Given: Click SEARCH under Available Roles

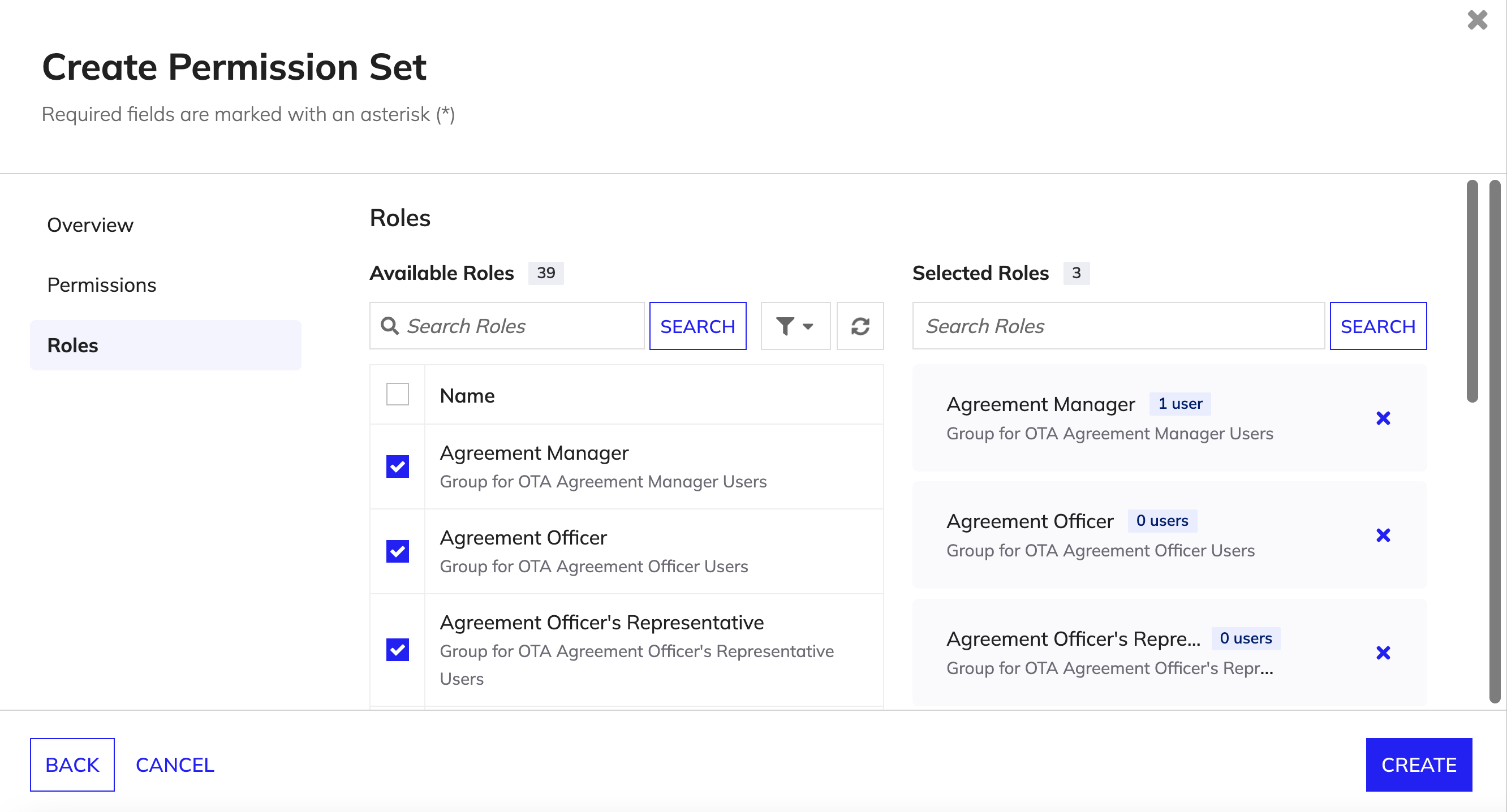Looking at the screenshot, I should [697, 326].
